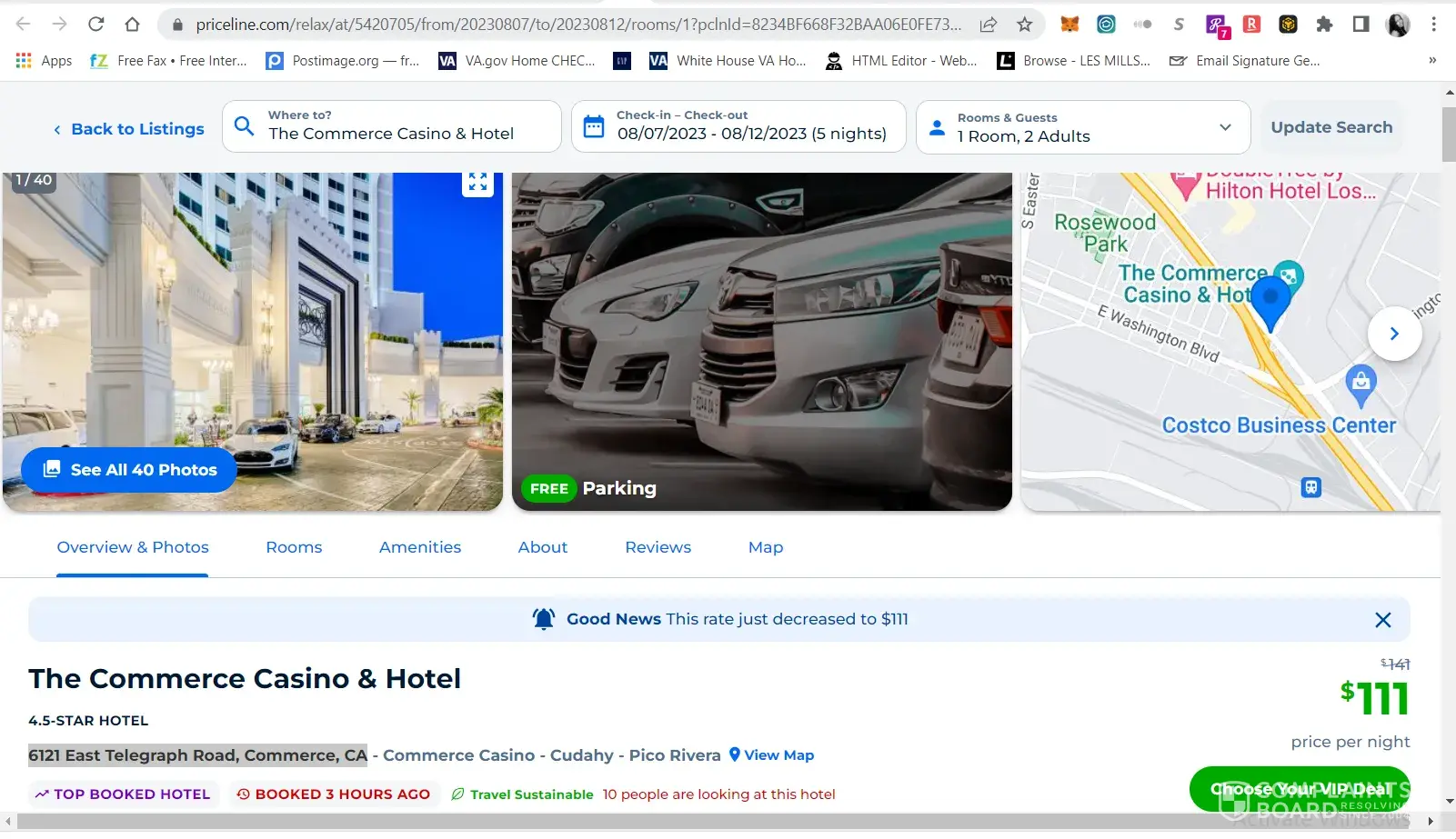This screenshot has width=1456, height=839.
Task: Show more bookmarks via chevron overflow
Action: tap(1432, 61)
